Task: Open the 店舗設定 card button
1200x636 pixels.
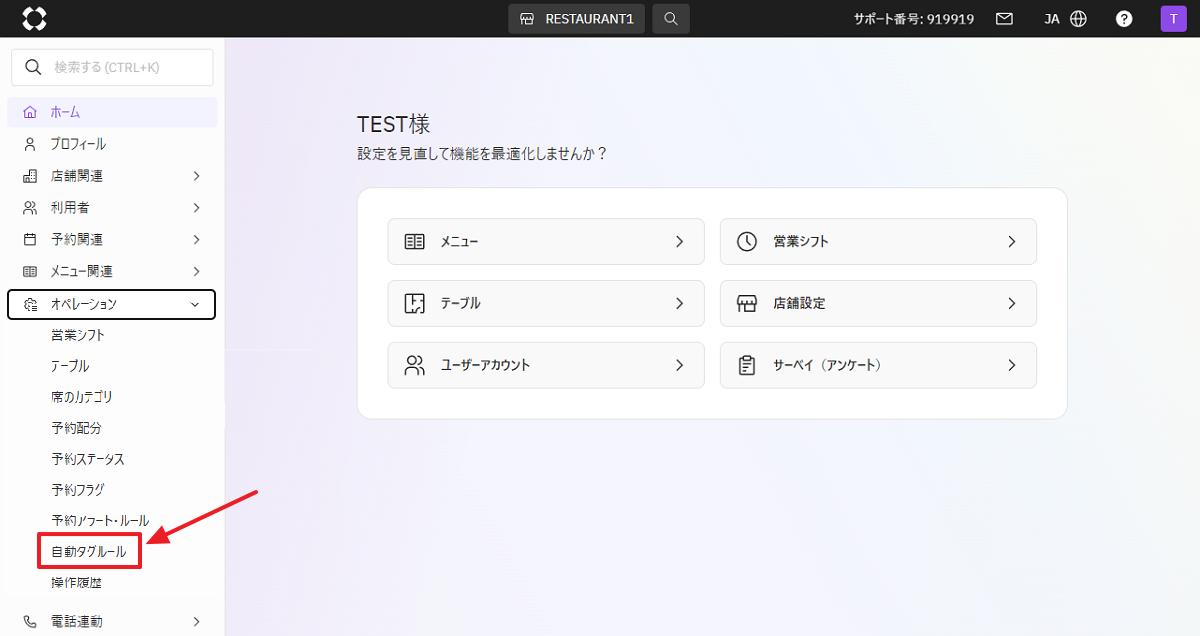Action: click(878, 303)
